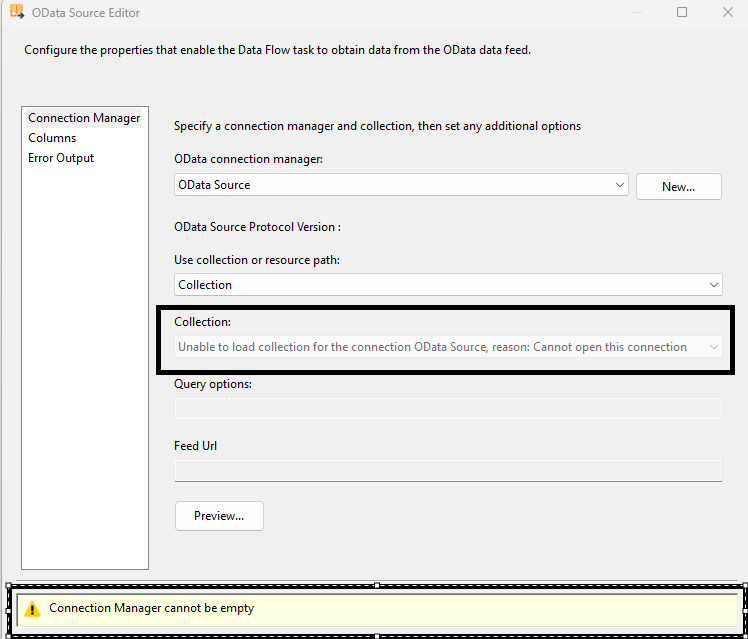Select the Connection Manager page
Screen dimensions: 748x639
(84, 118)
